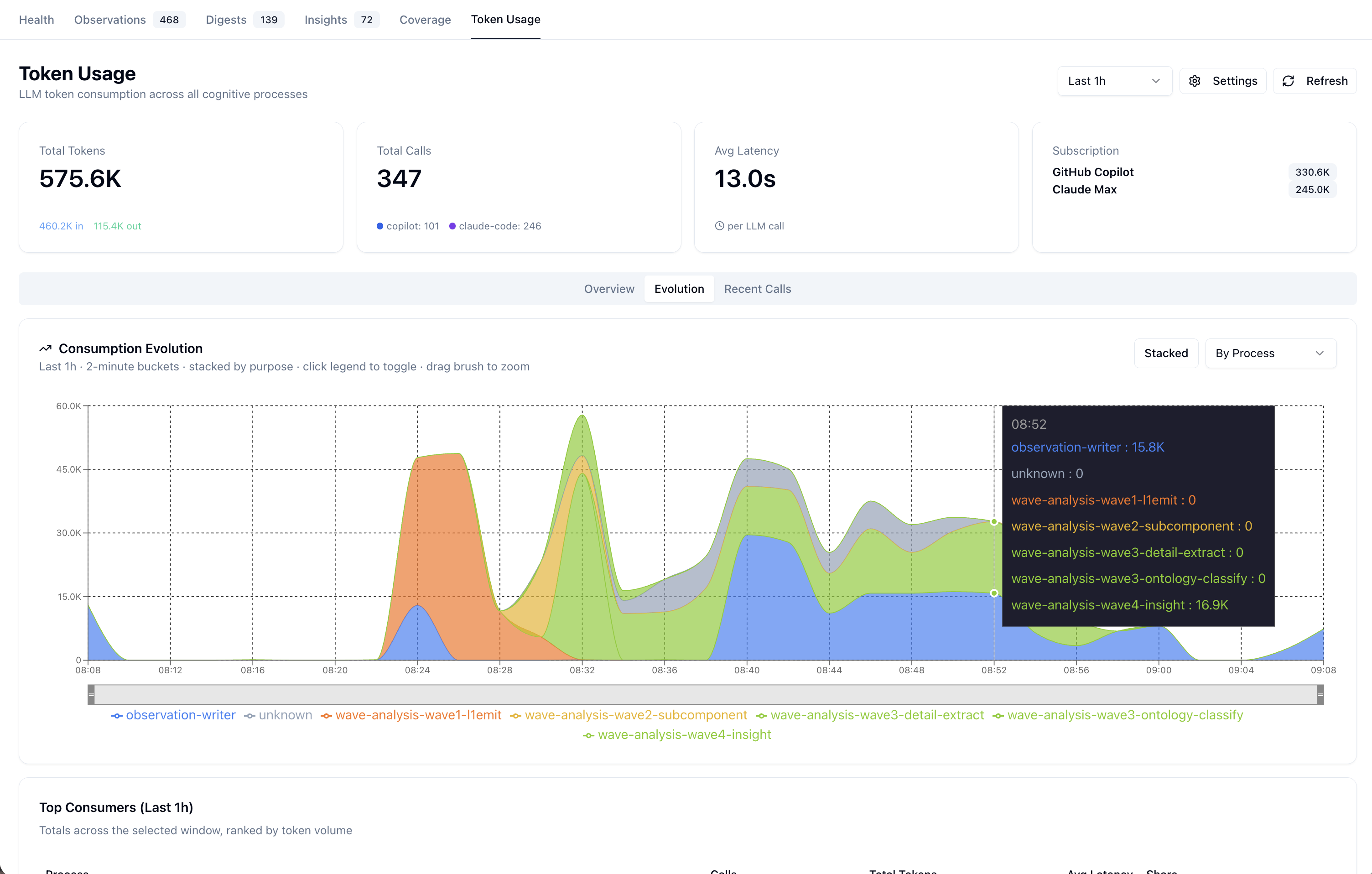The height and width of the screenshot is (874, 1372).
Task: Click the 575.6K total tokens value
Action: [80, 178]
